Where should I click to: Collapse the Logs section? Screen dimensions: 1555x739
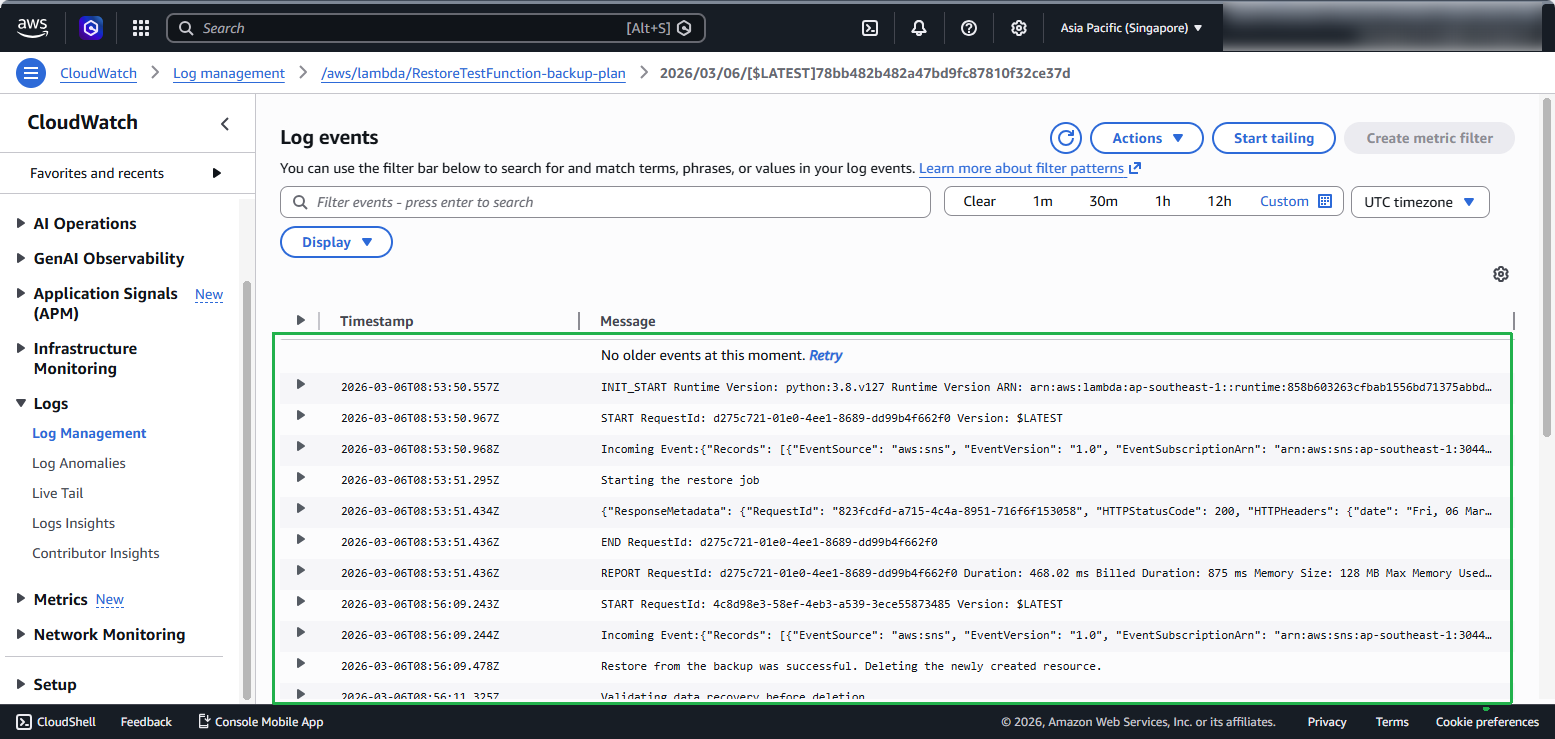[x=22, y=403]
